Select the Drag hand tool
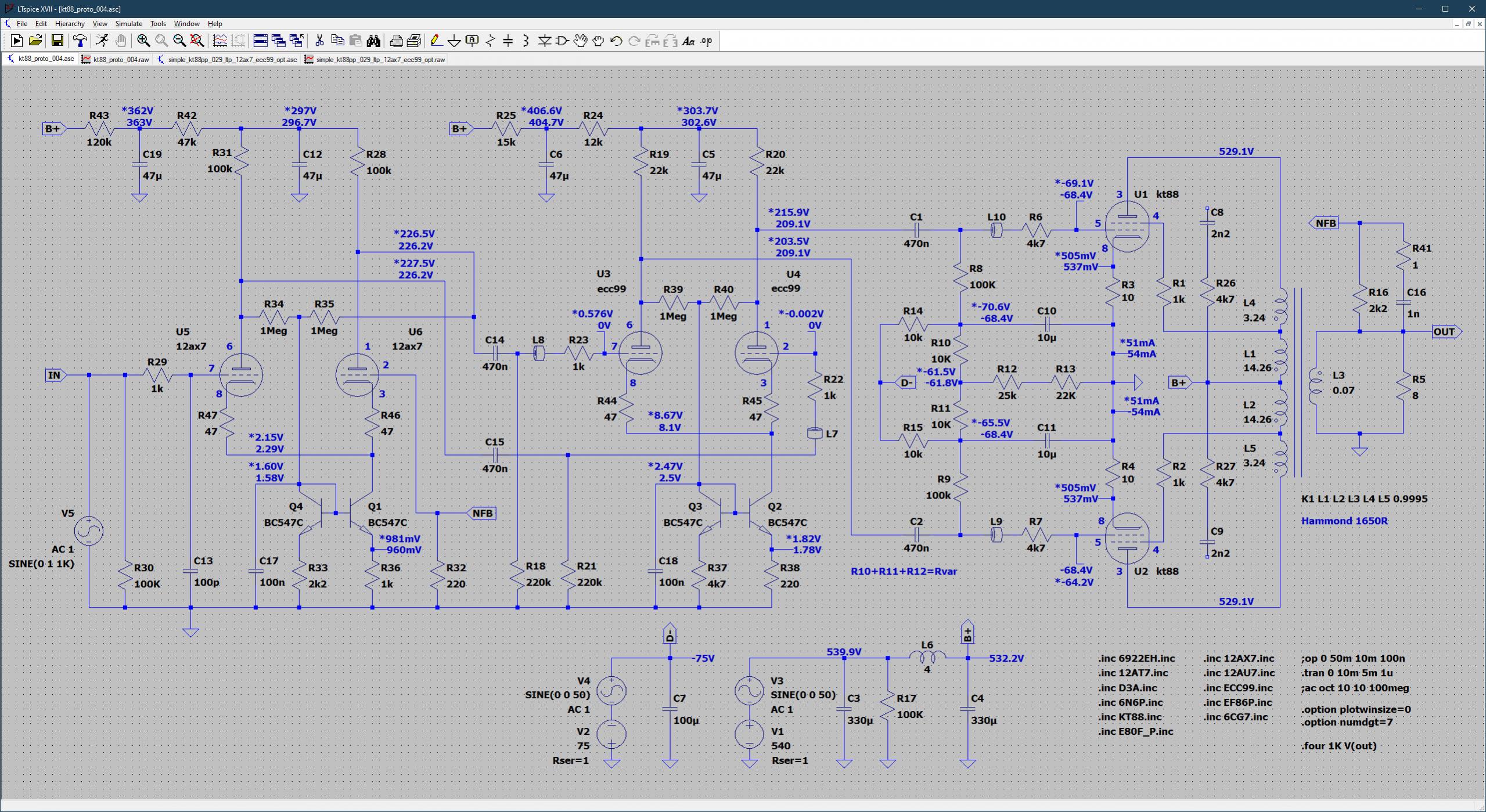The width and height of the screenshot is (1486, 812). point(598,41)
